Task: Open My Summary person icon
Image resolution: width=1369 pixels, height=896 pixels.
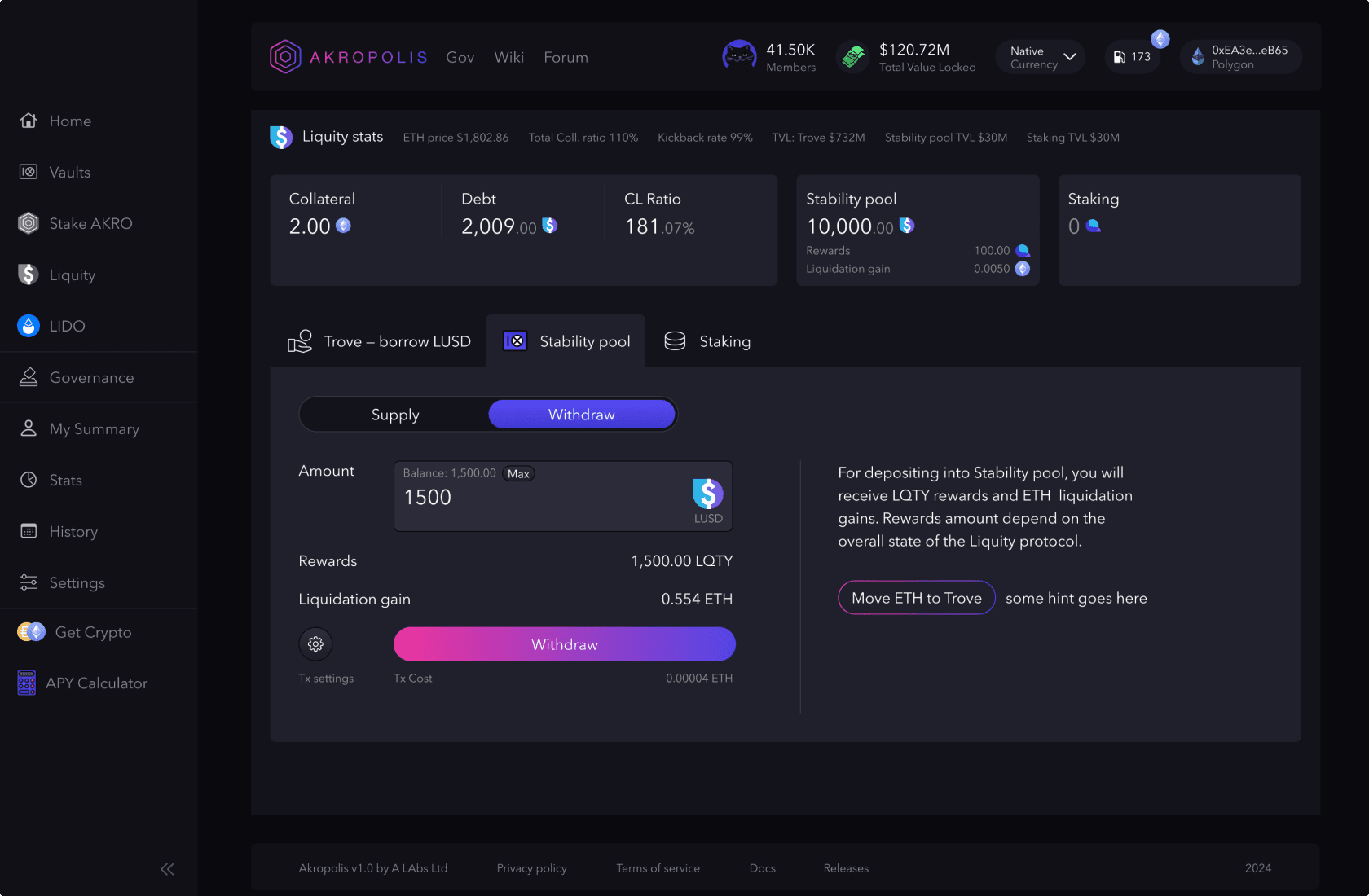Action: (x=29, y=428)
